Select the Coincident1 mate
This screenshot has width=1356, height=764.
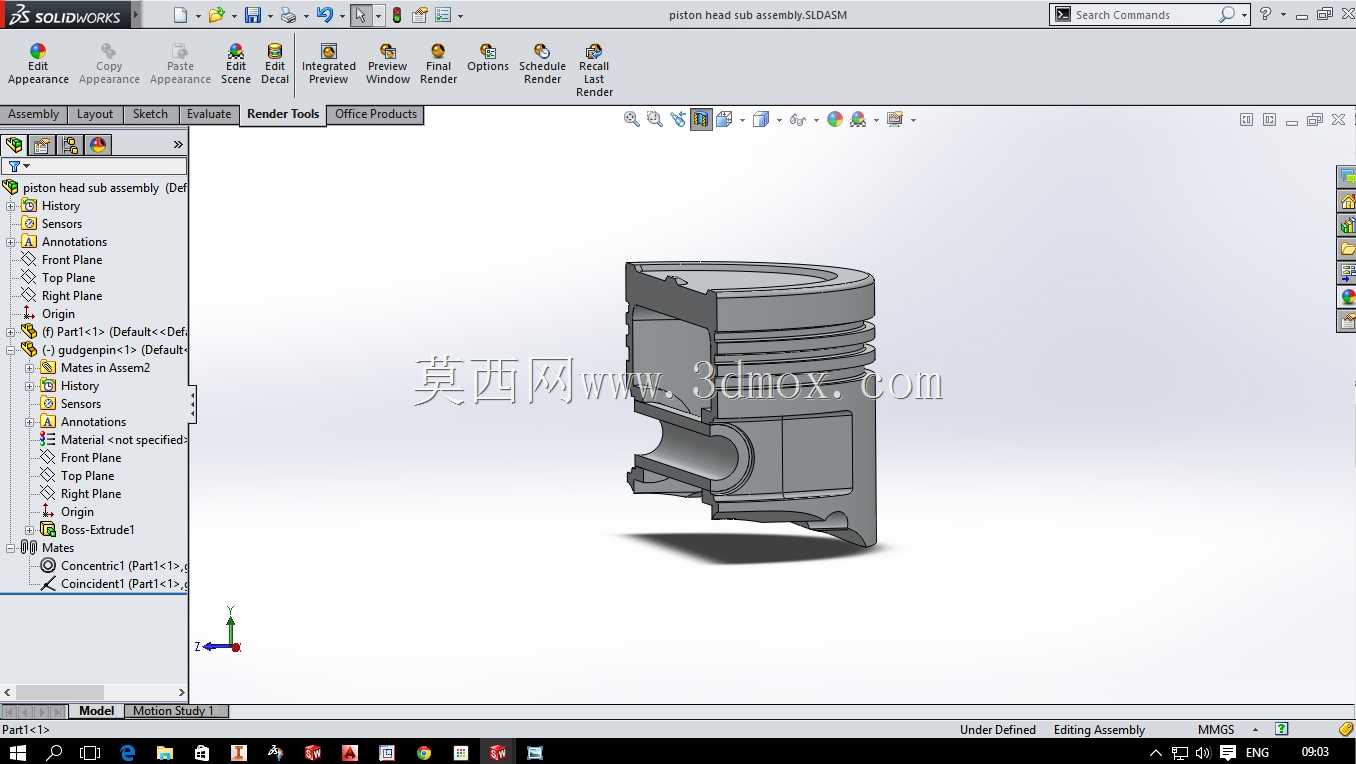point(112,584)
